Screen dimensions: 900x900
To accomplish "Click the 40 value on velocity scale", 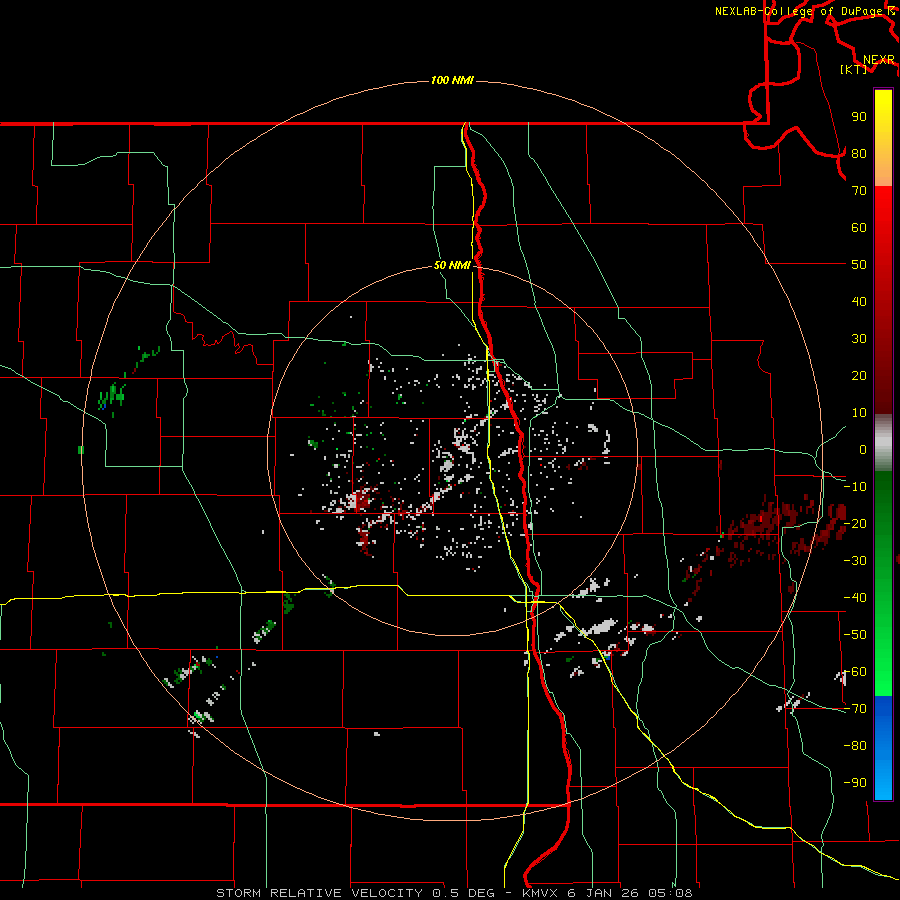I will tap(859, 301).
